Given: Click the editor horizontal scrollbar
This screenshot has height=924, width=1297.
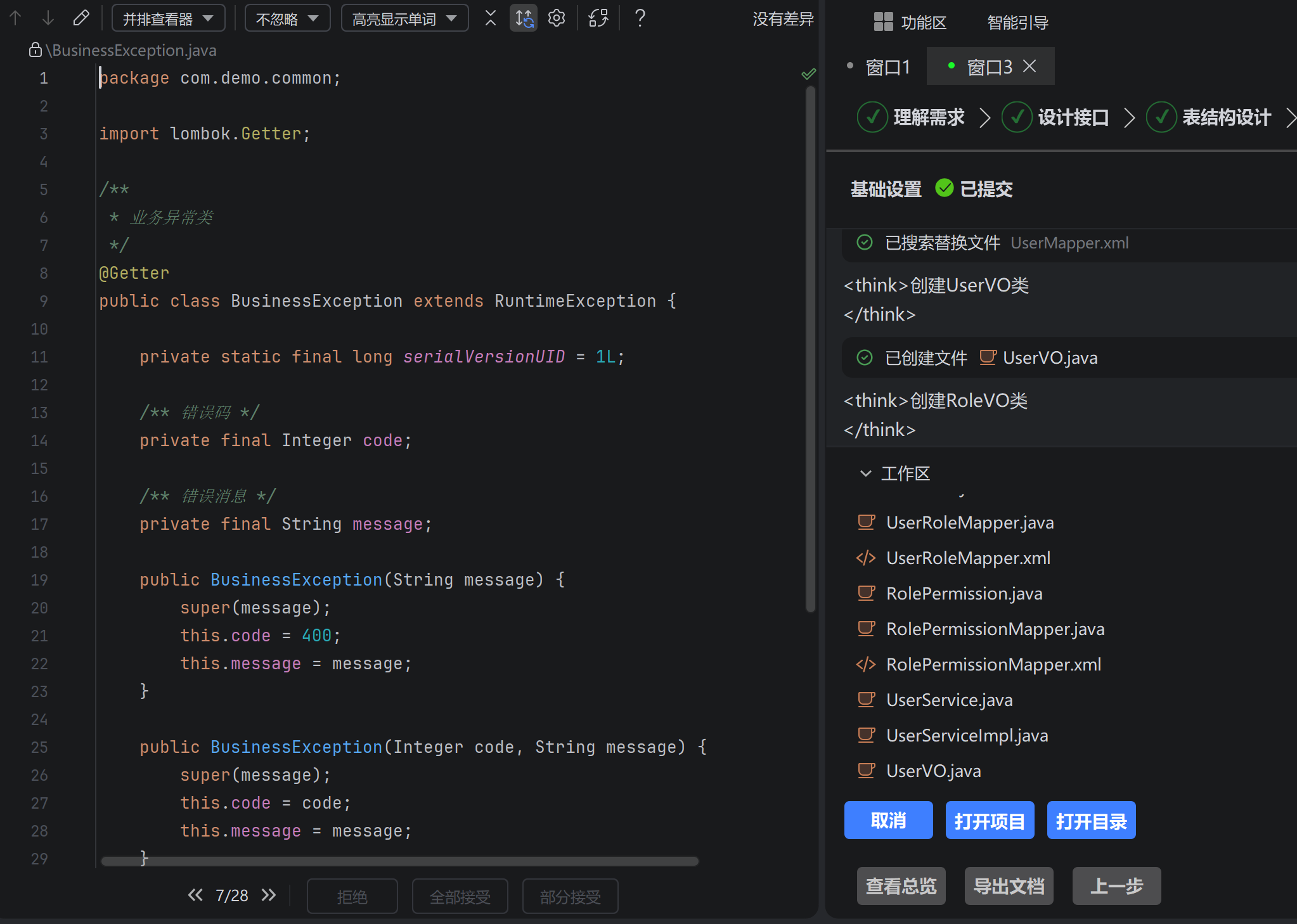Looking at the screenshot, I should coord(399,861).
